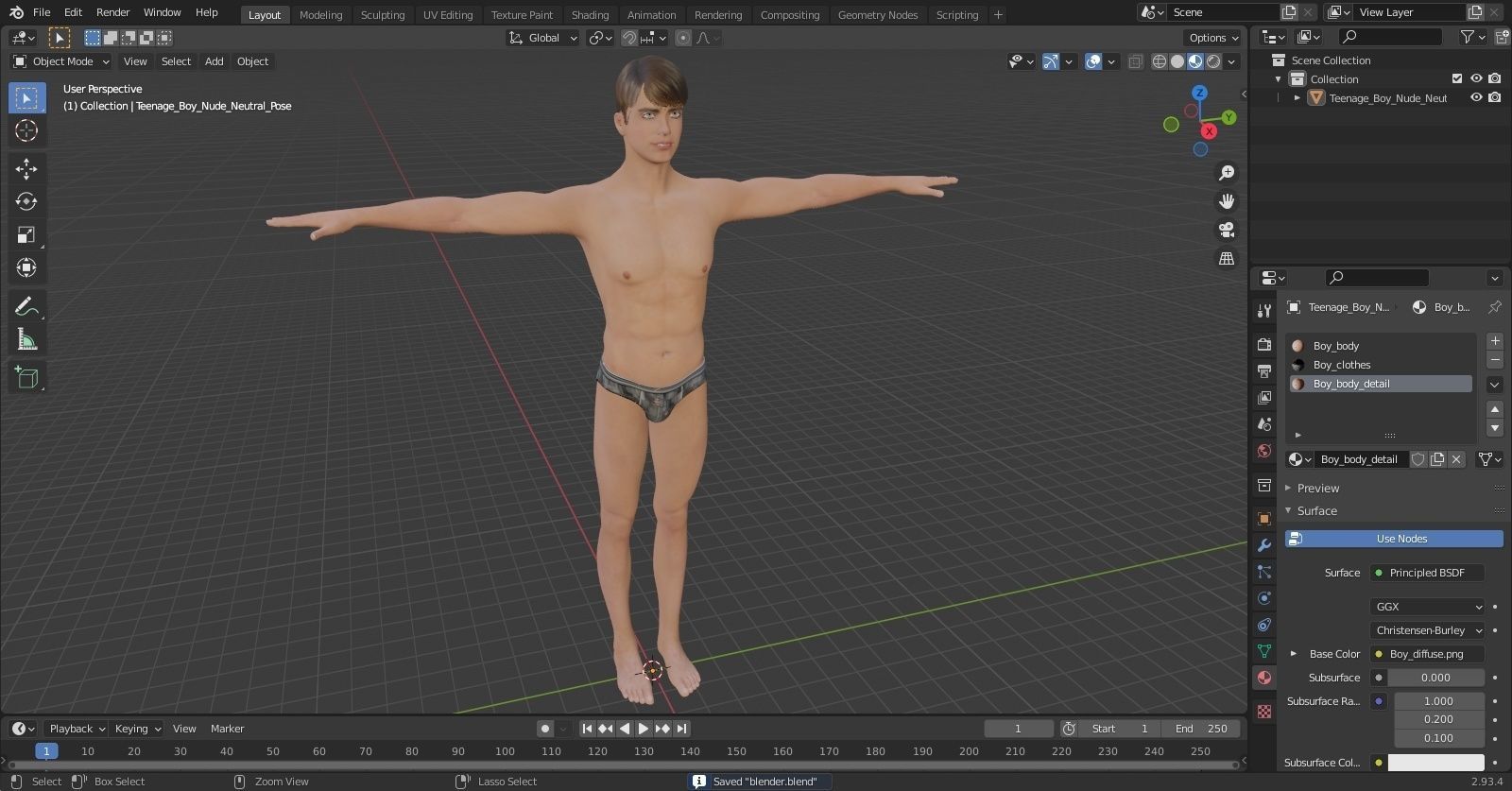Open the Render menu
Image resolution: width=1512 pixels, height=791 pixels.
click(x=112, y=12)
